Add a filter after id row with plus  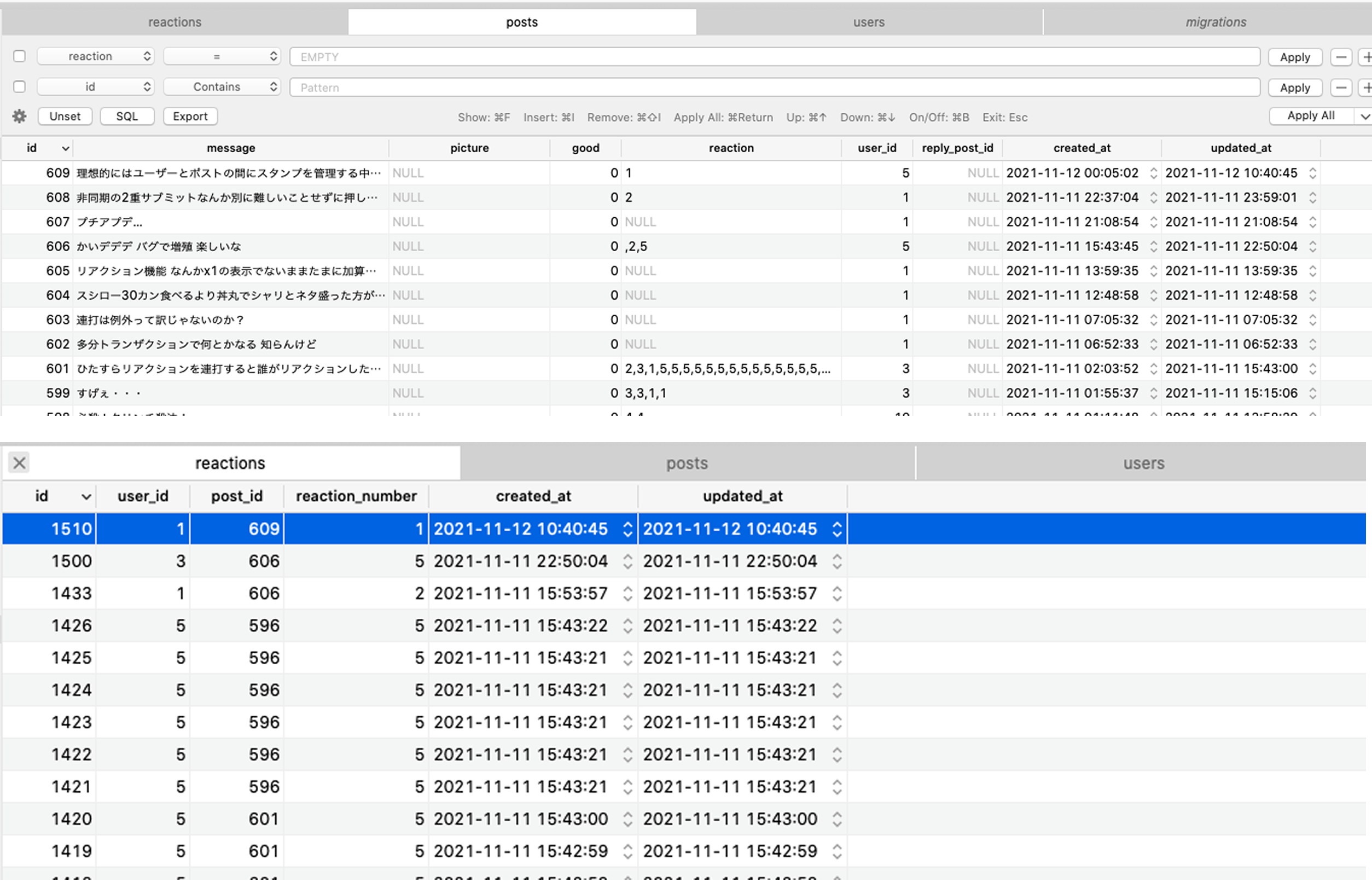coord(1365,88)
